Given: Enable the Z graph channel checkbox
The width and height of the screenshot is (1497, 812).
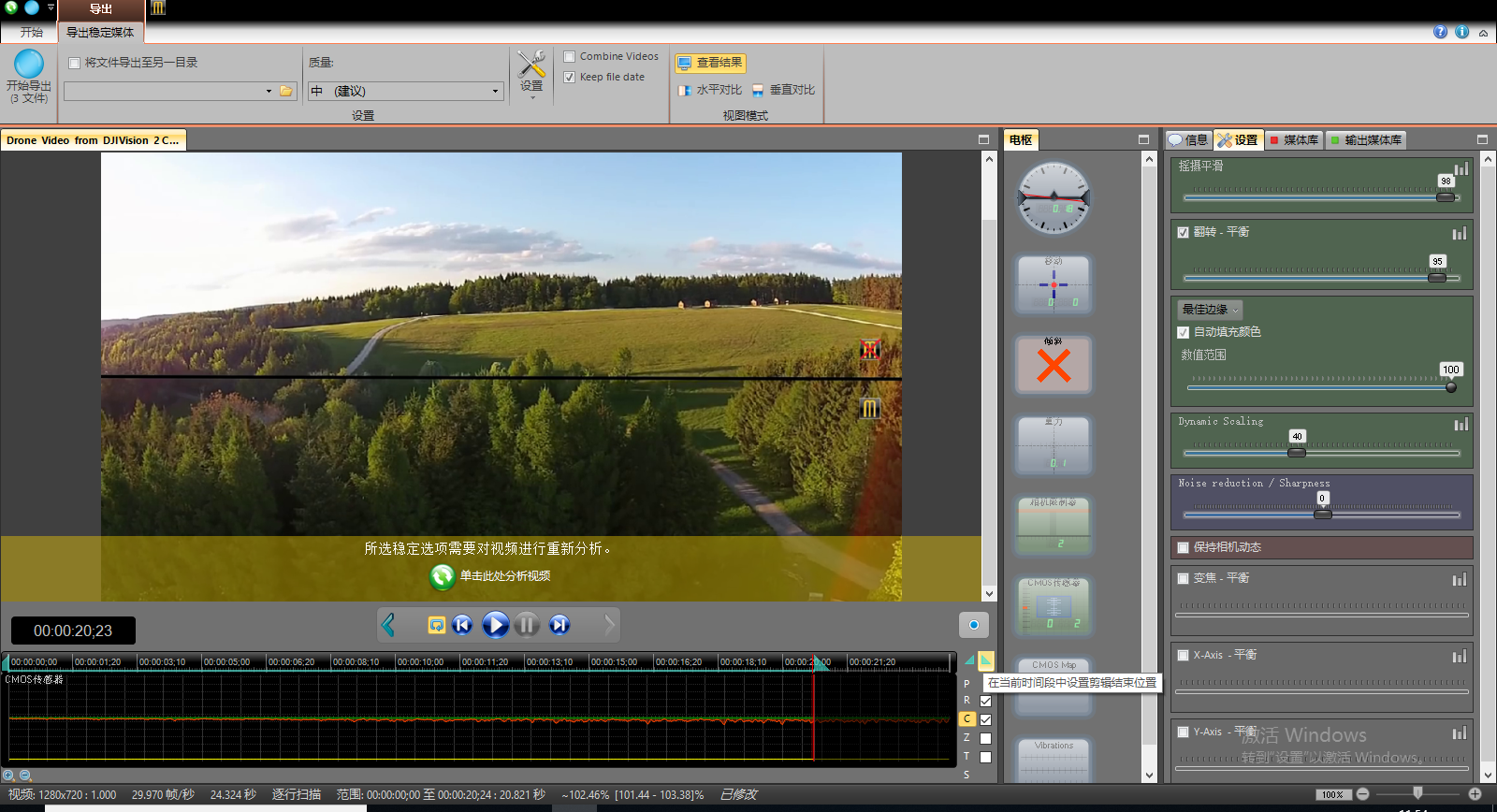Looking at the screenshot, I should coord(985,738).
